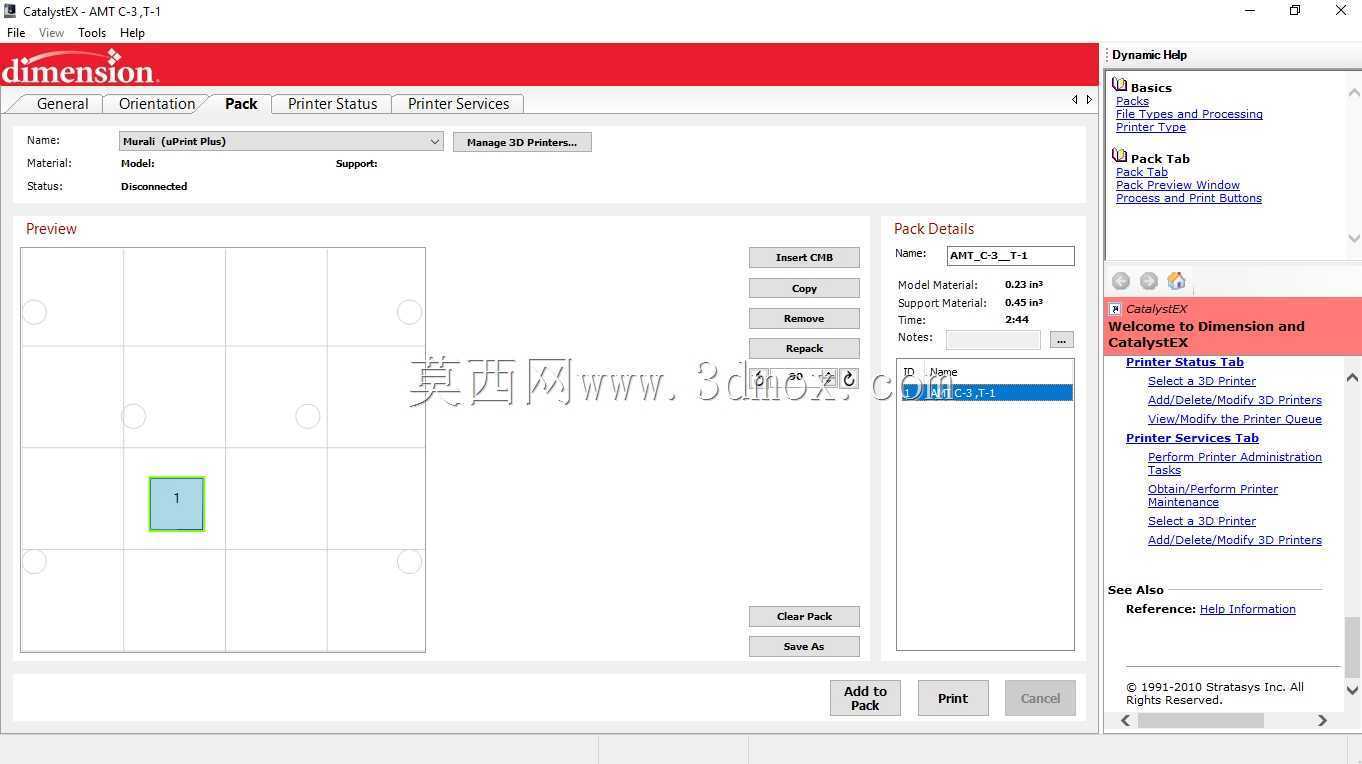Click the help panel horizontal scrollbar thumb
The height and width of the screenshot is (764, 1362).
pyautogui.click(x=1201, y=720)
